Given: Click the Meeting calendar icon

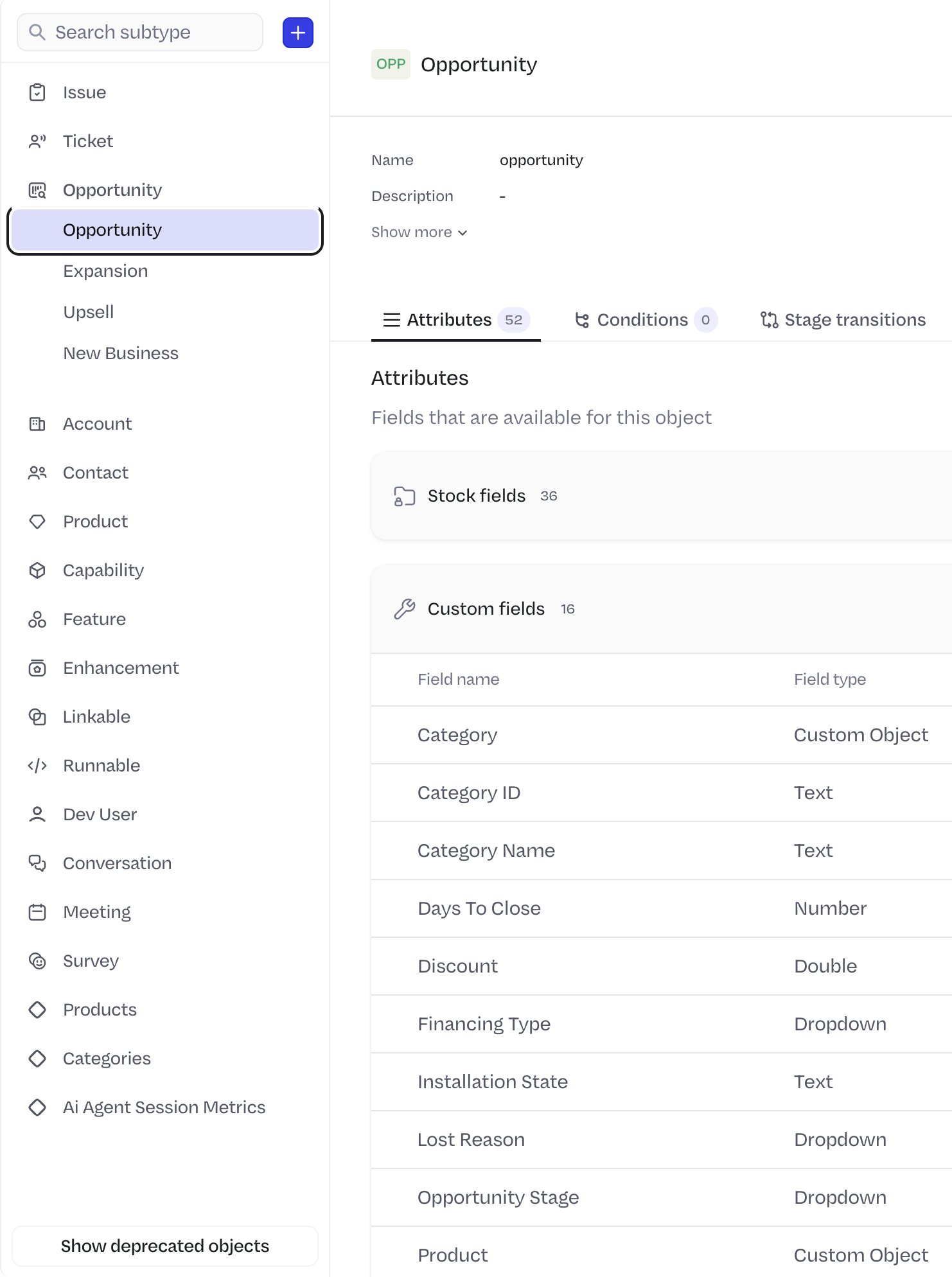Looking at the screenshot, I should 37,912.
